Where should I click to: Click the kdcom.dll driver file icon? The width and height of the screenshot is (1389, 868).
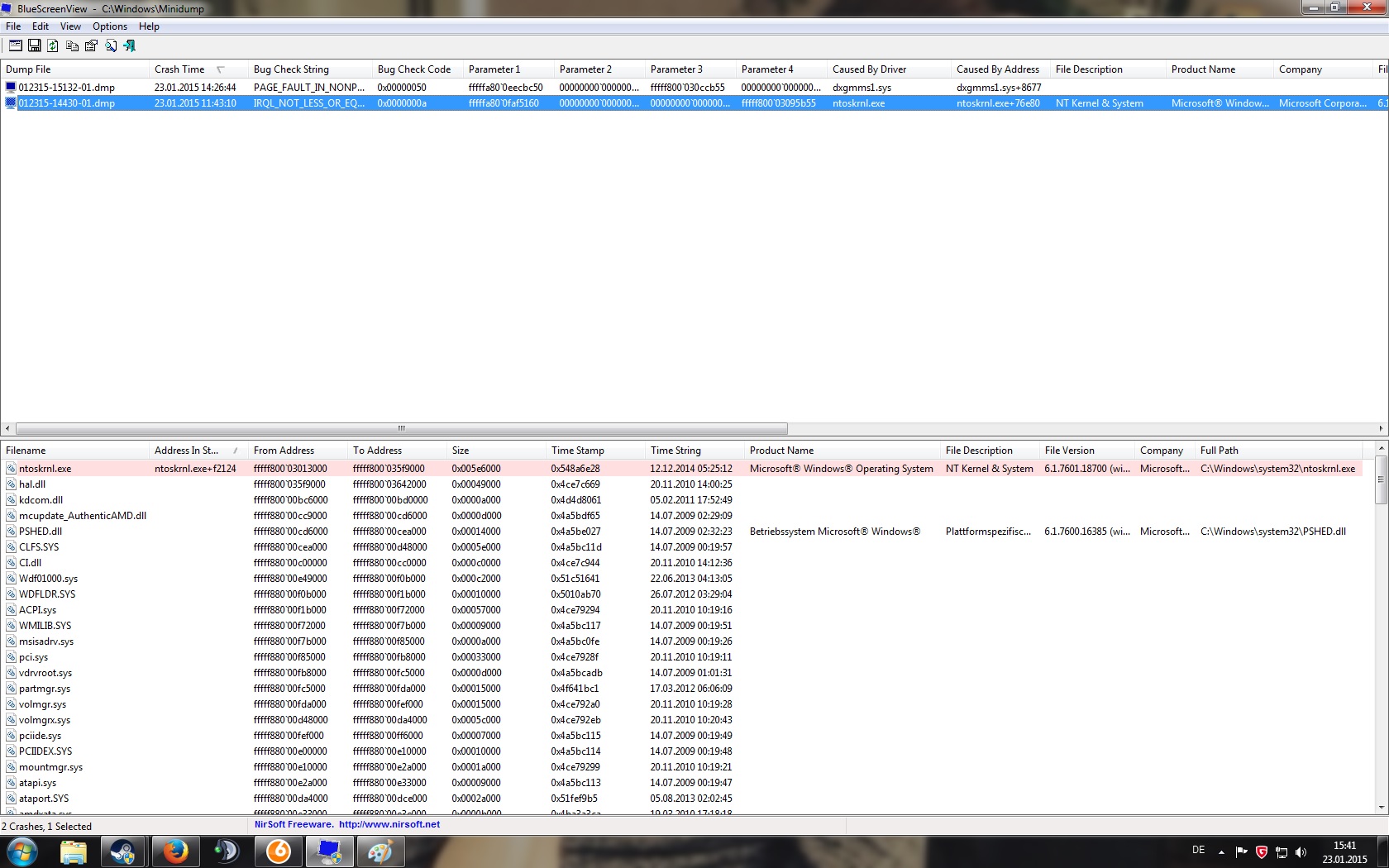(12, 500)
